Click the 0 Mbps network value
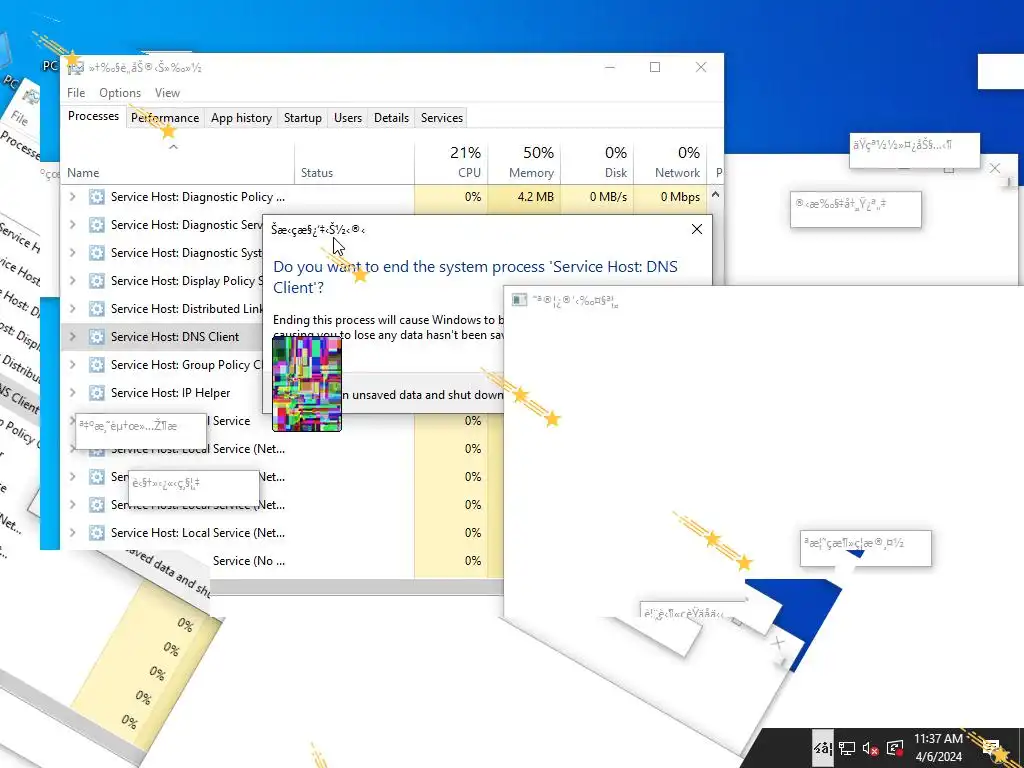The image size is (1024, 768). [680, 197]
